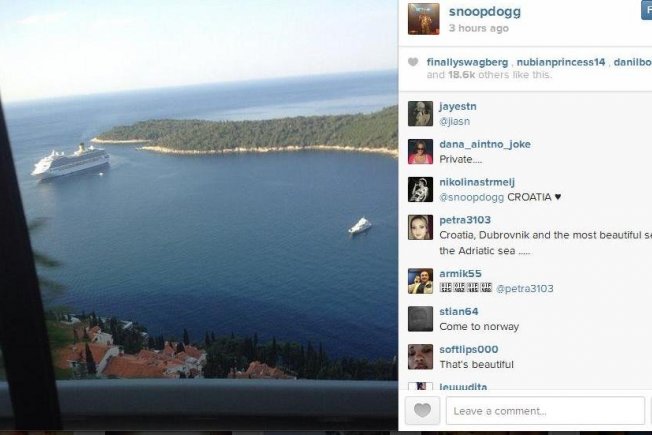Click the small gray heart next to likes list
652x435 pixels.
coord(413,62)
